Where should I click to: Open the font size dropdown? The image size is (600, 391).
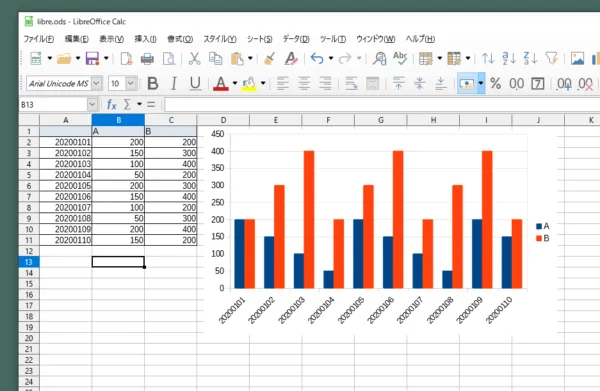pos(131,83)
